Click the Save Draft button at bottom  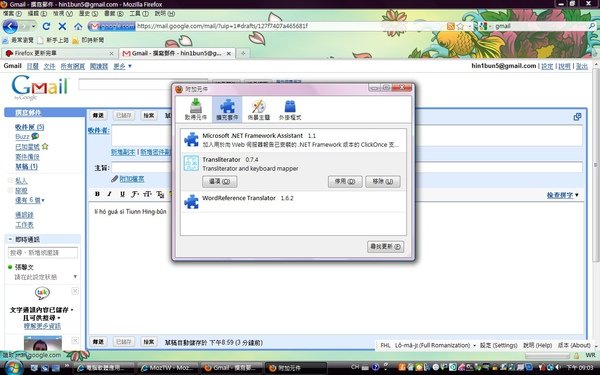[124, 342]
